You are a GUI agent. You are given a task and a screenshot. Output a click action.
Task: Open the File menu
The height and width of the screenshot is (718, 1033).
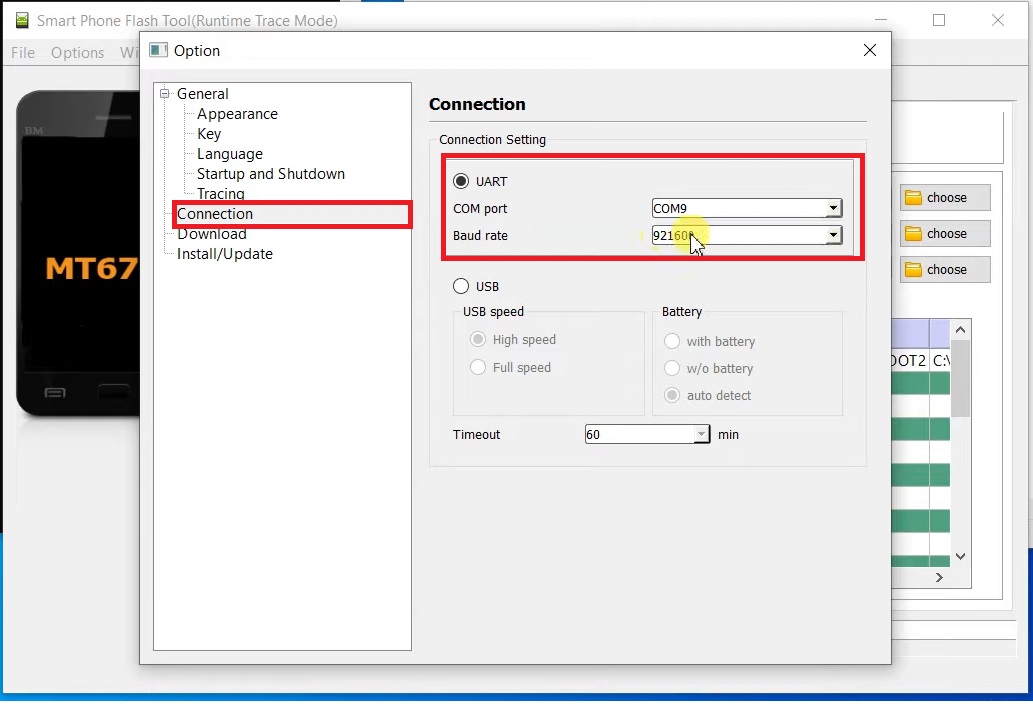(22, 53)
